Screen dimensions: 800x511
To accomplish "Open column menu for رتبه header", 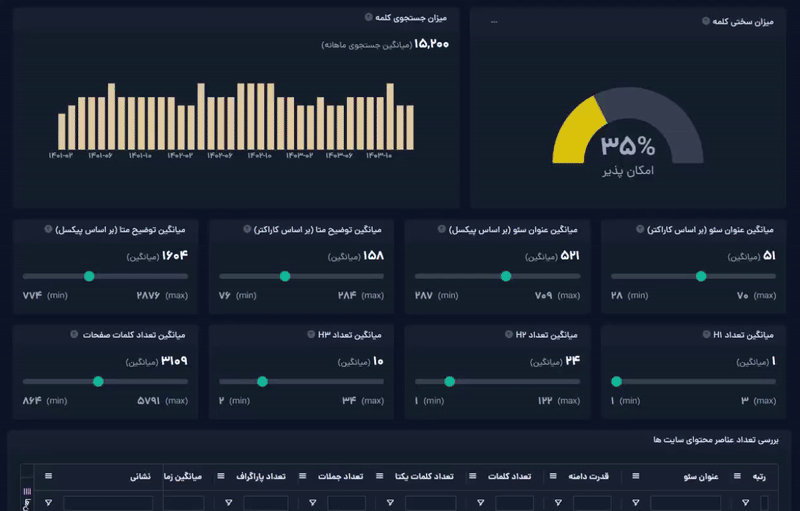I will click(x=738, y=477).
